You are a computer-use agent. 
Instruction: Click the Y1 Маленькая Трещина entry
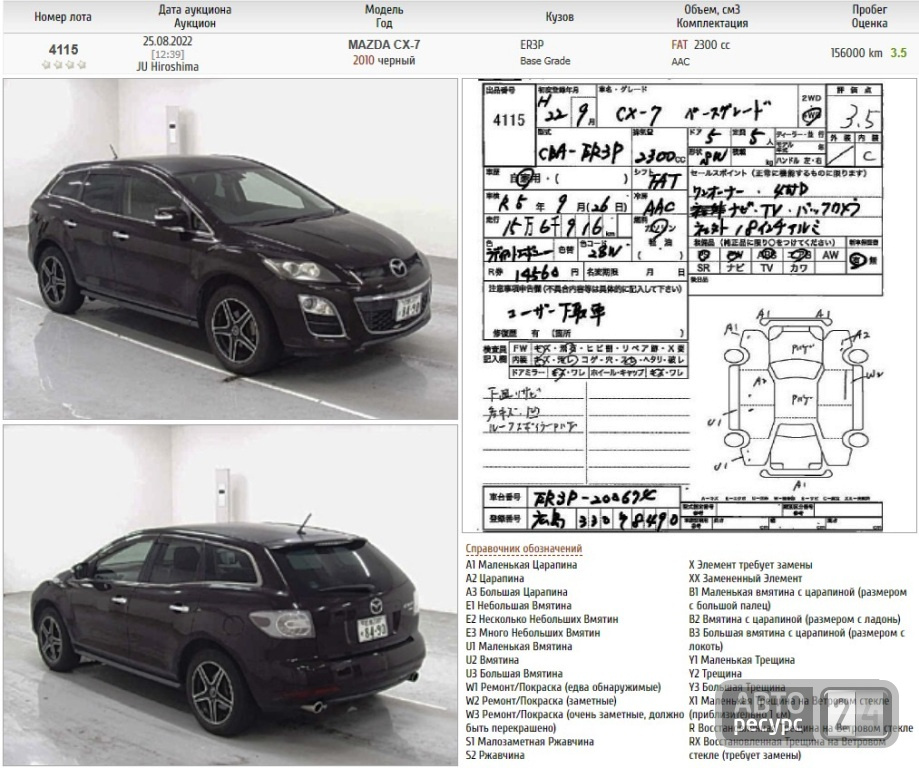pyautogui.click(x=741, y=660)
